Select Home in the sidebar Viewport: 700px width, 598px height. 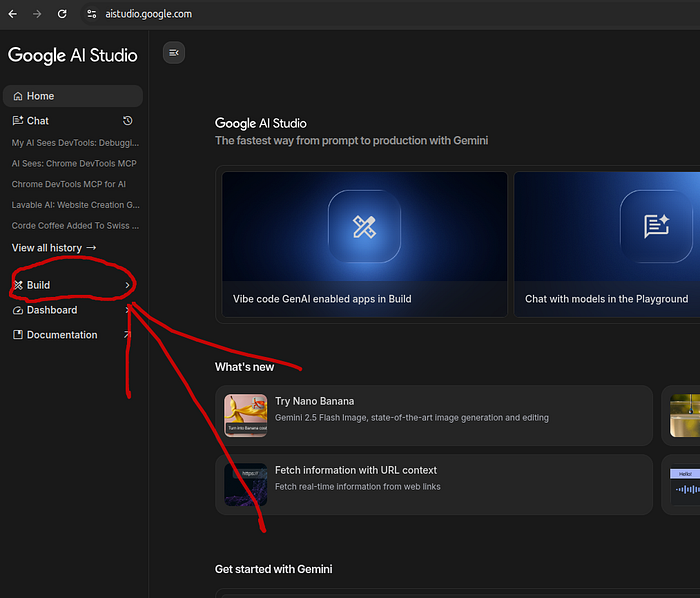point(73,96)
